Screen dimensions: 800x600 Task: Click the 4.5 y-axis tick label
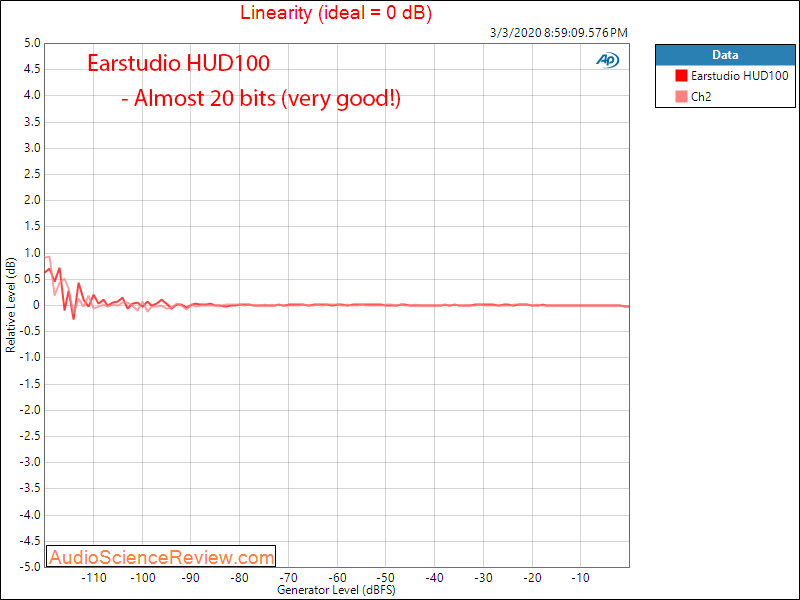click(x=32, y=69)
